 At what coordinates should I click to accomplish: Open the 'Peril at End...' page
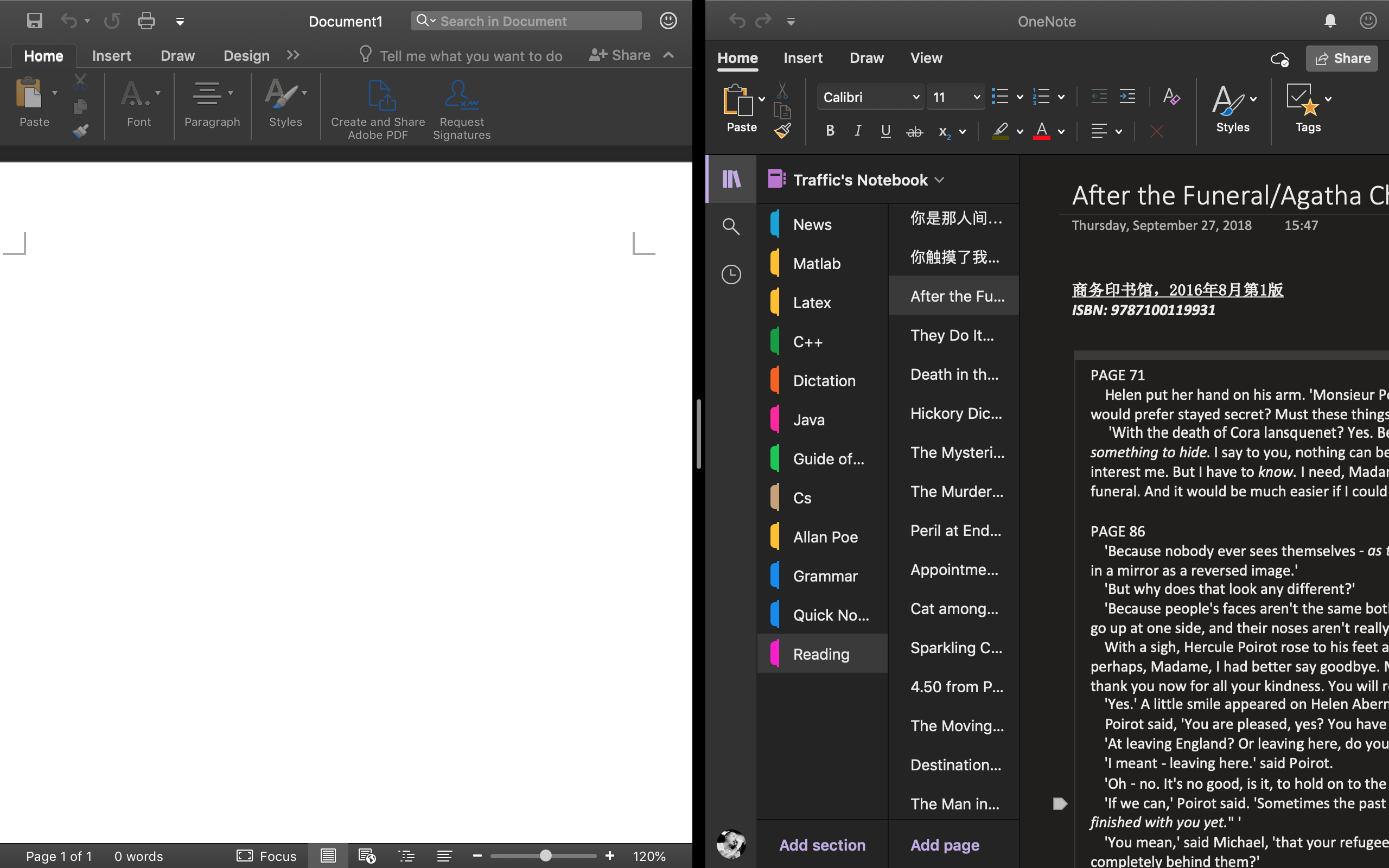[953, 530]
